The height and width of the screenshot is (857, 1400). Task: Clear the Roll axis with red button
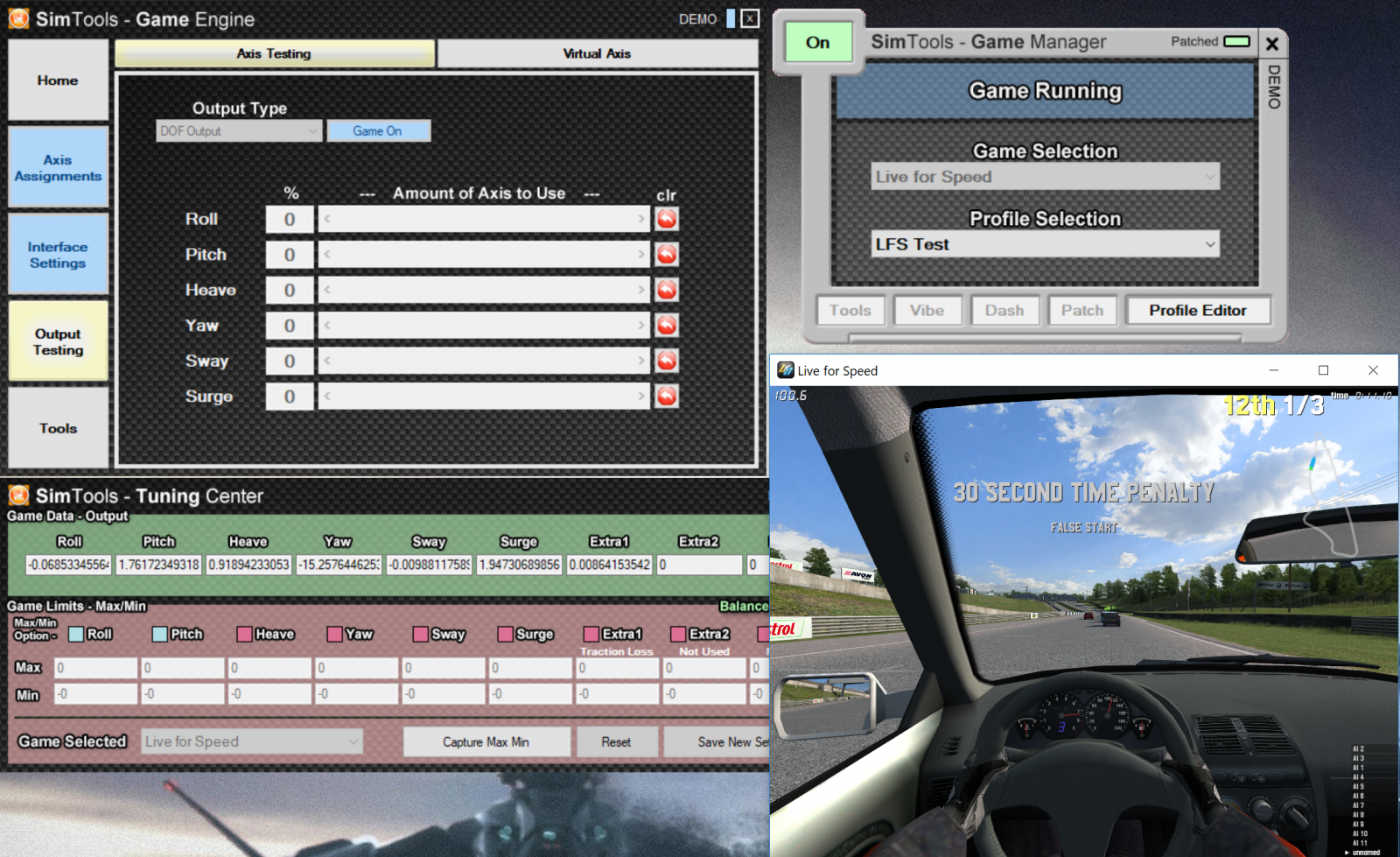(667, 219)
